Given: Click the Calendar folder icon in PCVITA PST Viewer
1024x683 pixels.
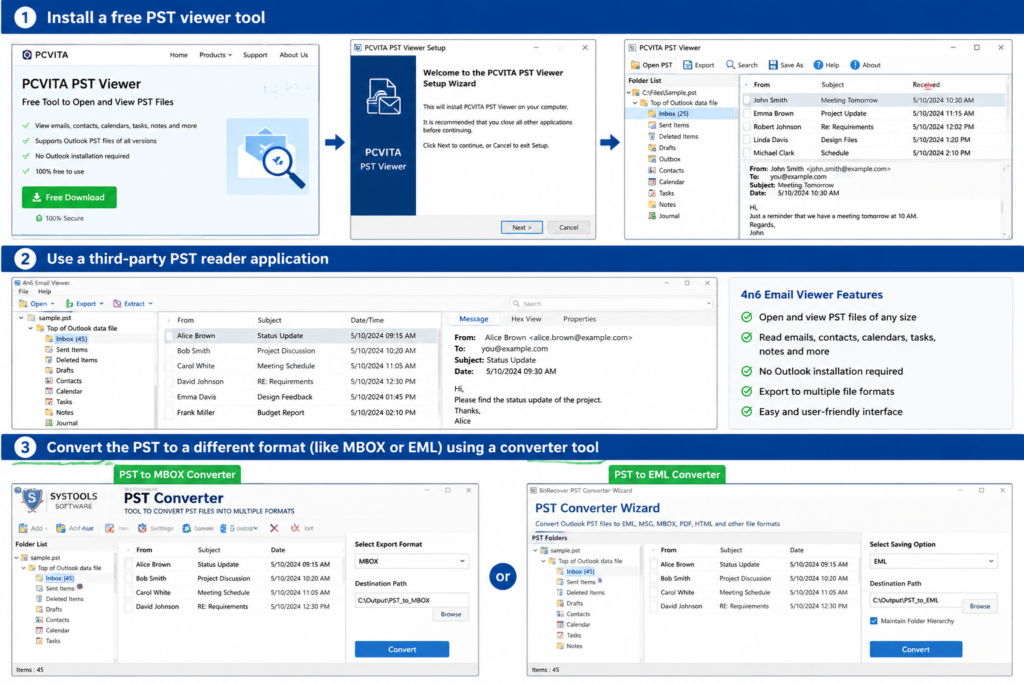Looking at the screenshot, I should 652,182.
